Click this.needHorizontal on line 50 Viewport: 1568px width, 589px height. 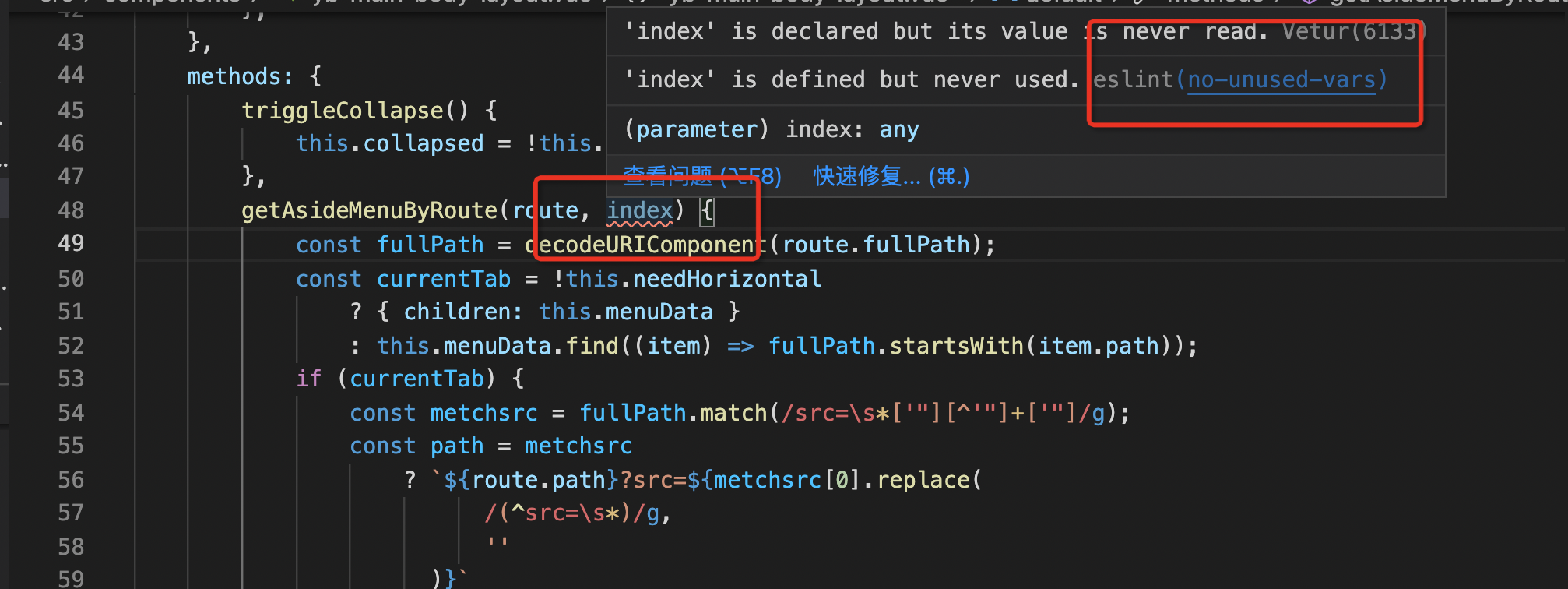(693, 279)
